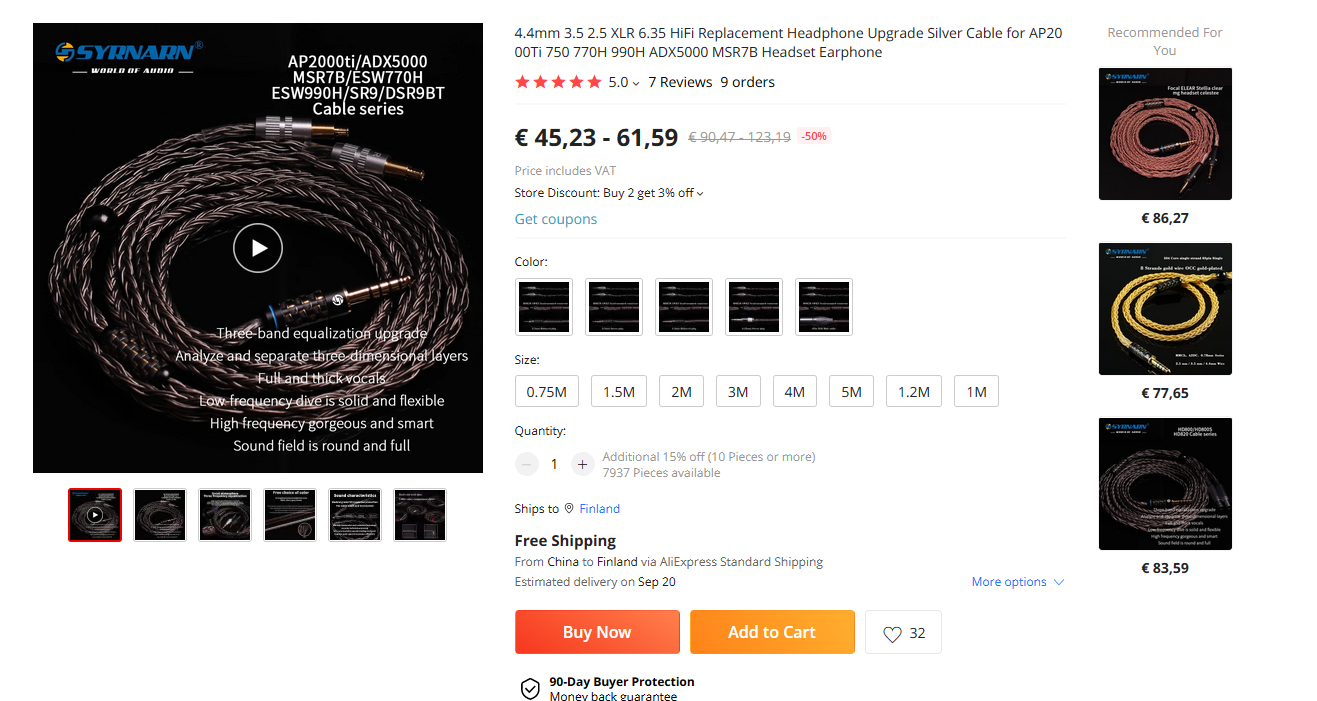This screenshot has height=701, width=1317.
Task: Open the 7 Reviews link
Action: [x=680, y=82]
